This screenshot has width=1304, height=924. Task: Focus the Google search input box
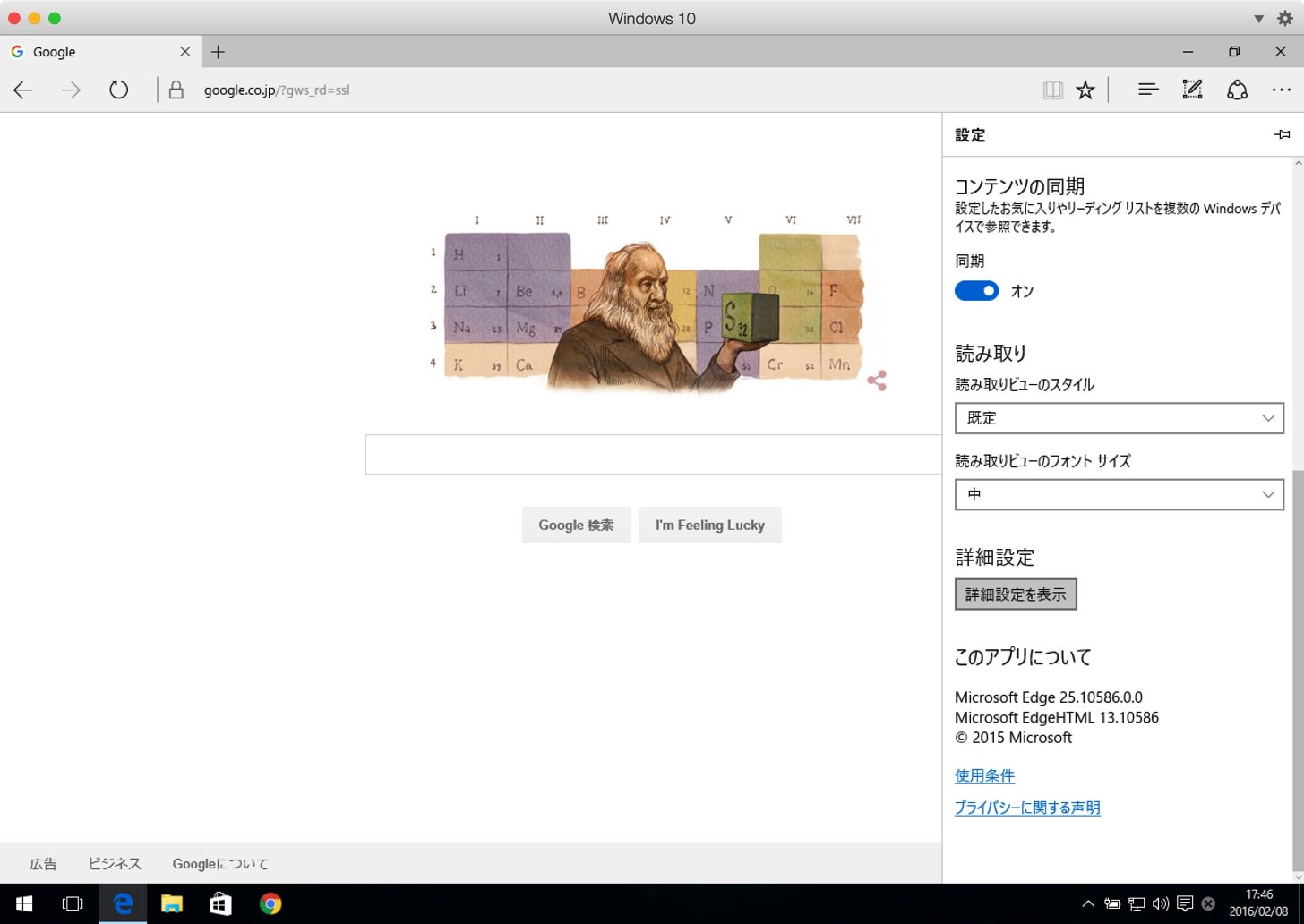[x=654, y=454]
